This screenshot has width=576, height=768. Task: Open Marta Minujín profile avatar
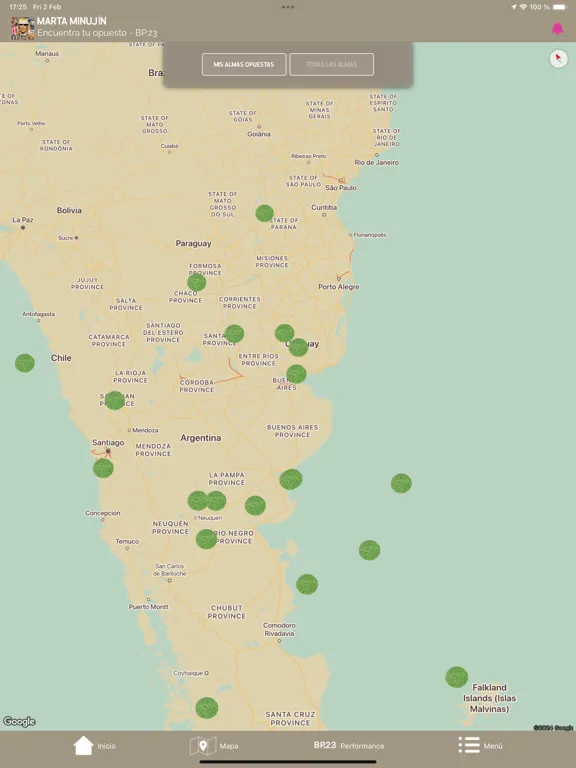(23, 28)
